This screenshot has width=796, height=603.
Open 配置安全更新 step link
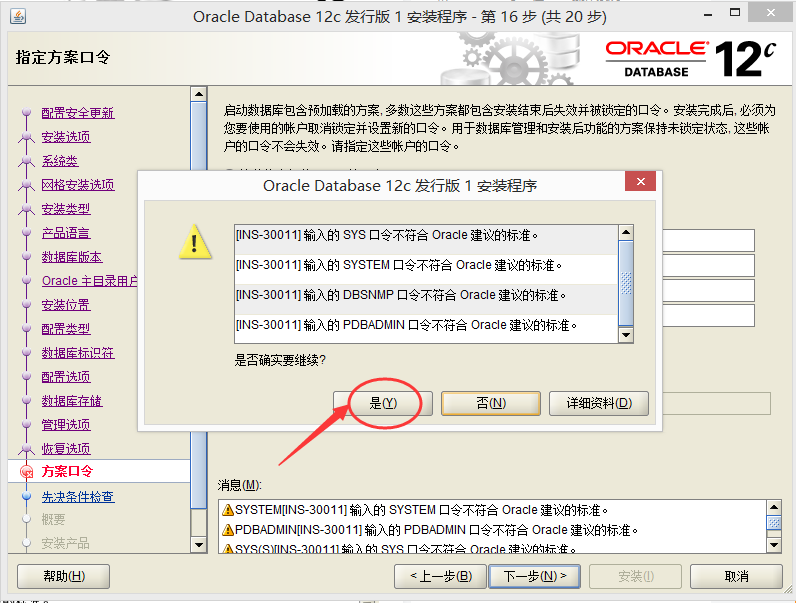[78, 113]
